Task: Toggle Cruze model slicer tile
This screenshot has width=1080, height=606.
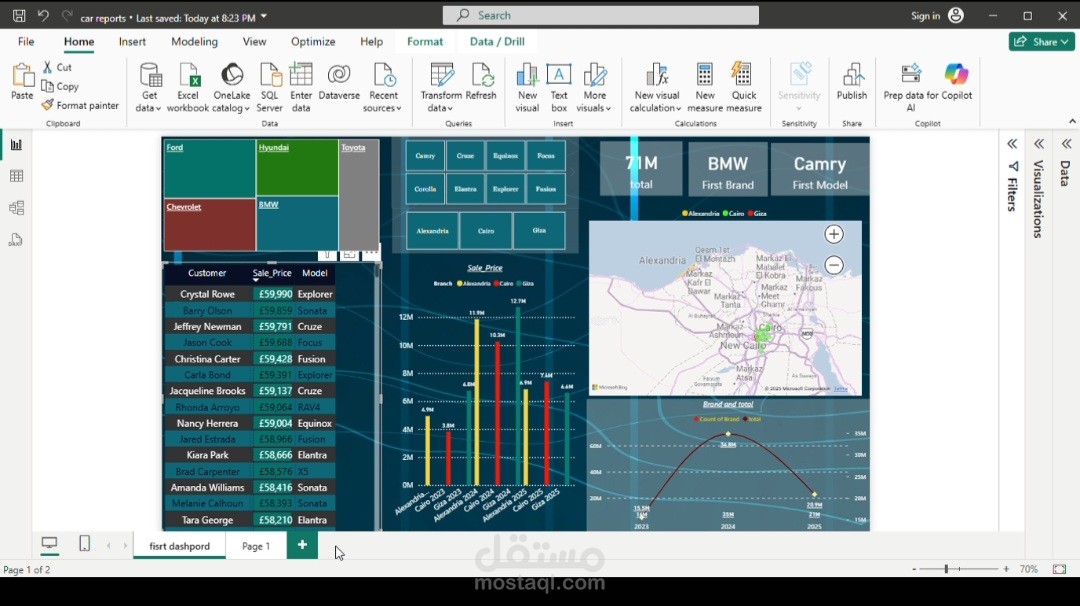Action: coord(465,156)
